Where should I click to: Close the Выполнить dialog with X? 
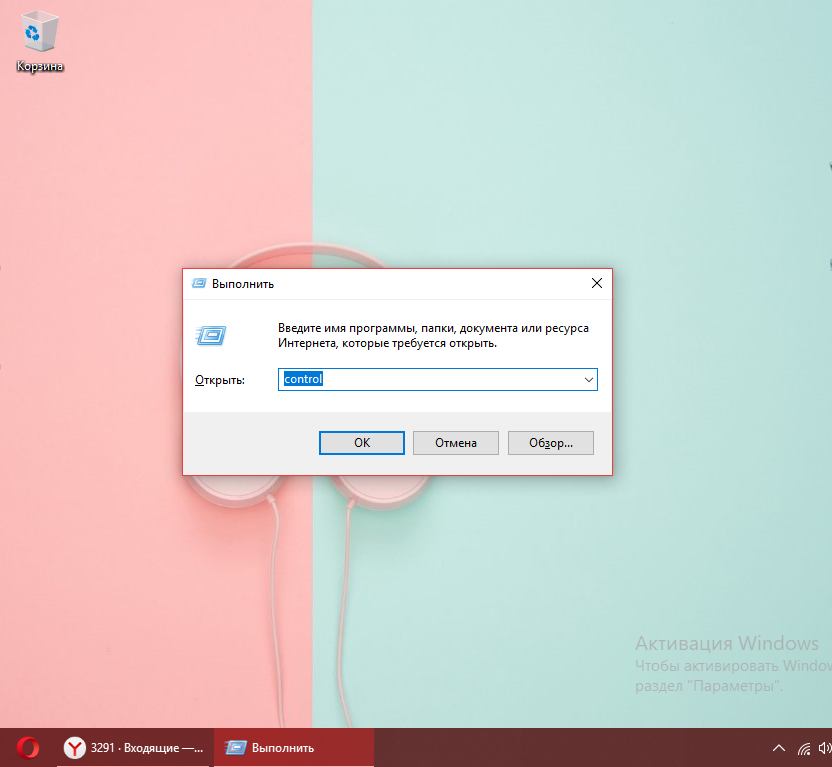pyautogui.click(x=597, y=283)
